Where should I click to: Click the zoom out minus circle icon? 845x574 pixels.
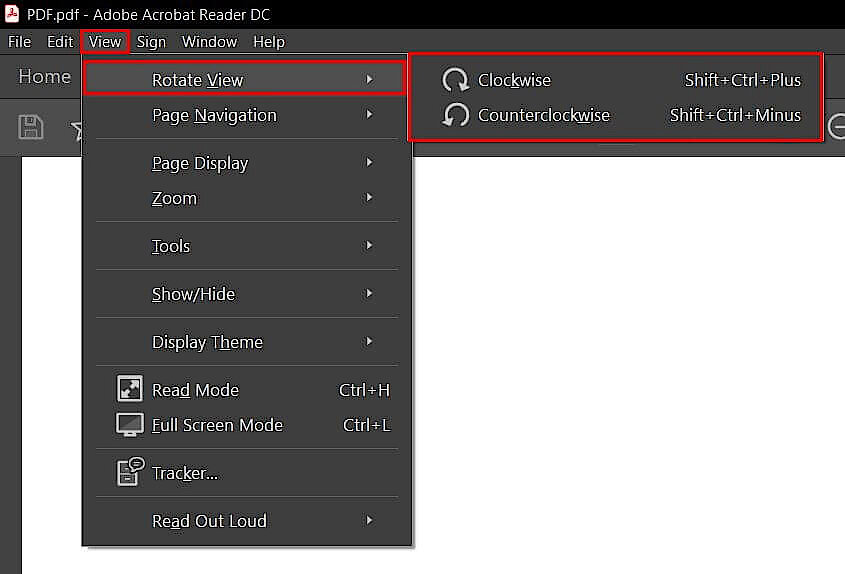click(x=836, y=127)
